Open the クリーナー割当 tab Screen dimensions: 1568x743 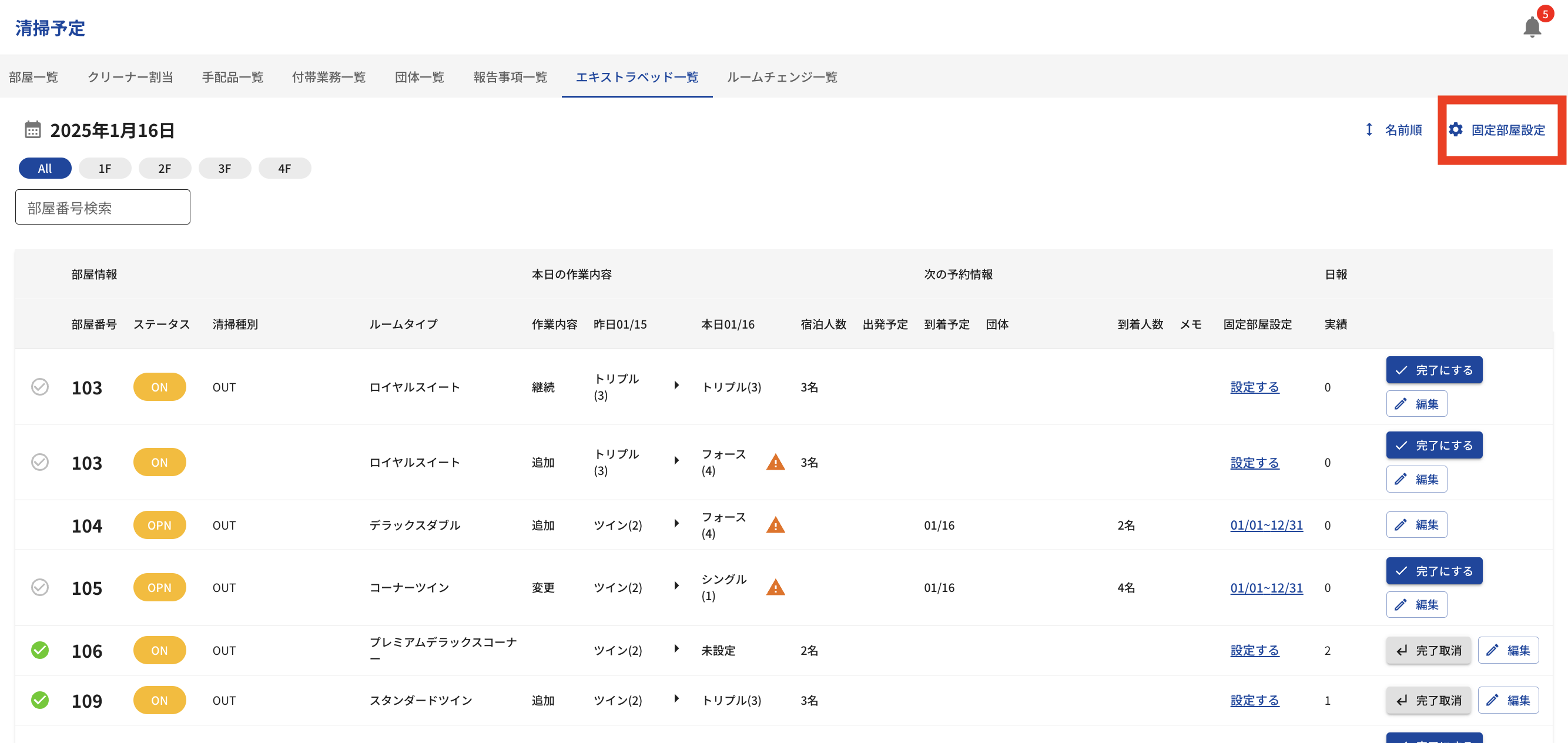(130, 78)
